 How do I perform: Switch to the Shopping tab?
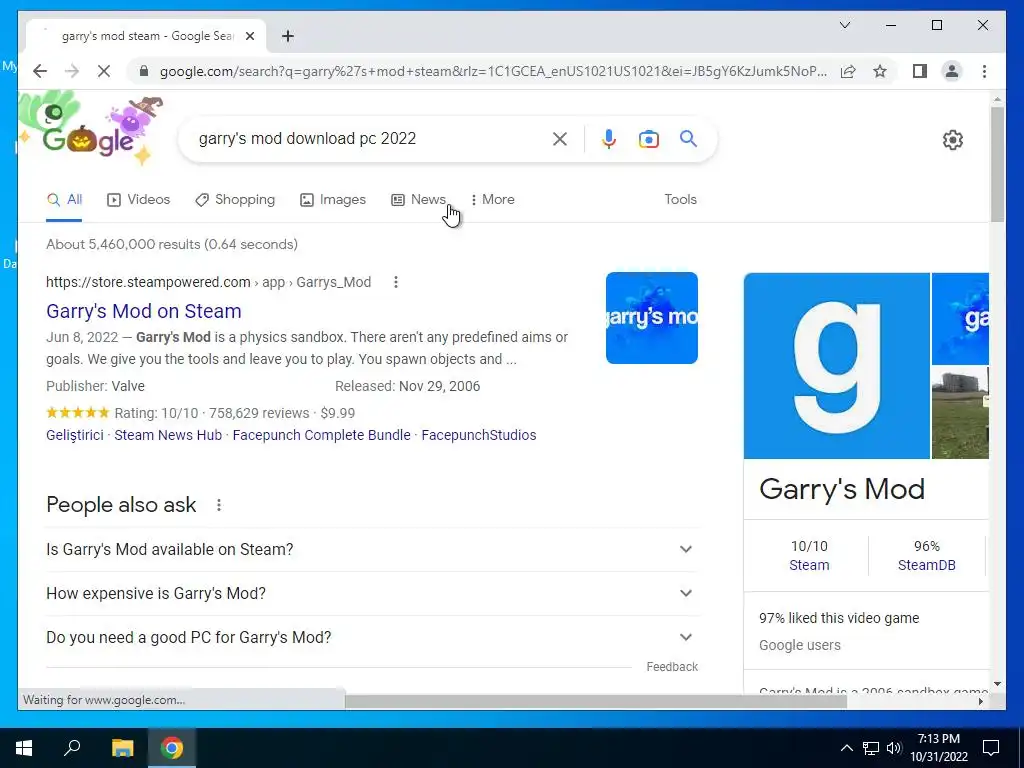click(235, 200)
